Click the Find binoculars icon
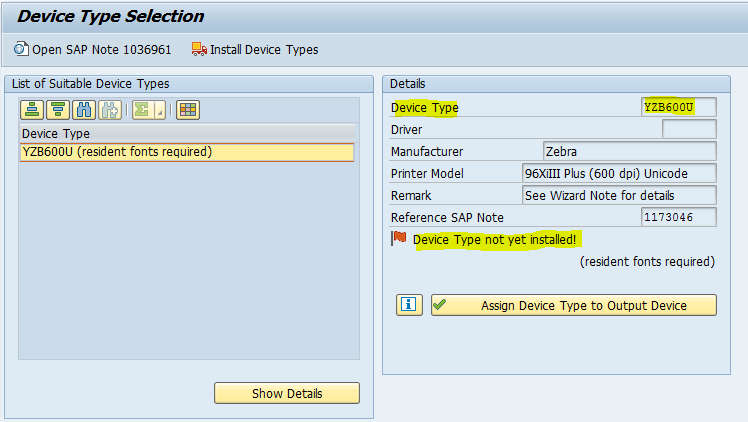This screenshot has width=748, height=422. tap(84, 110)
